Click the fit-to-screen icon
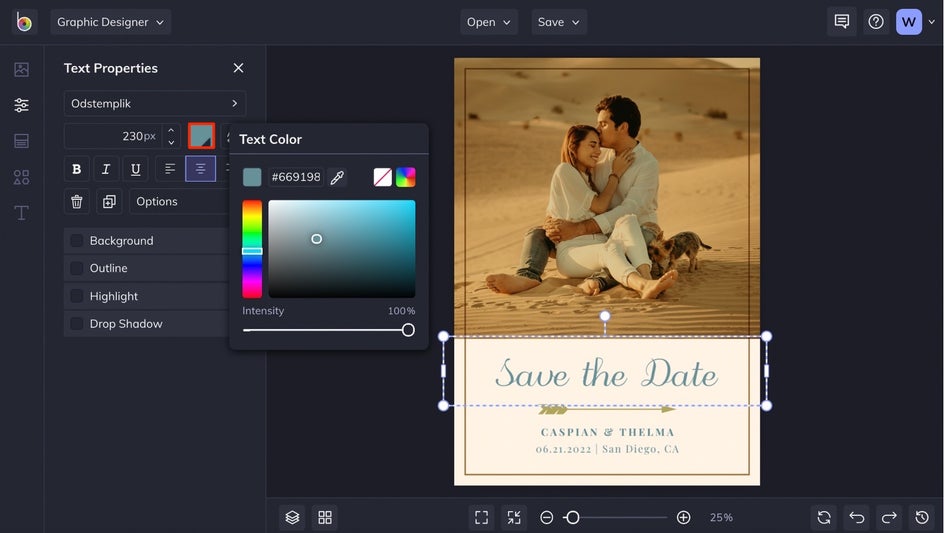Viewport: 944px width, 533px height. tap(482, 517)
